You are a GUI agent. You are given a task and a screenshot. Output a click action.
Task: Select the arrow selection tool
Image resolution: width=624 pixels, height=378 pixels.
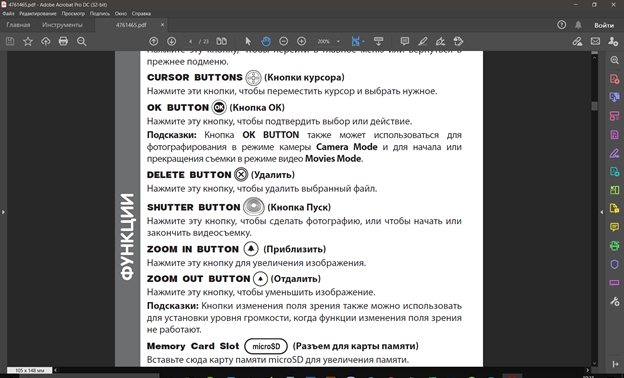pyautogui.click(x=248, y=41)
